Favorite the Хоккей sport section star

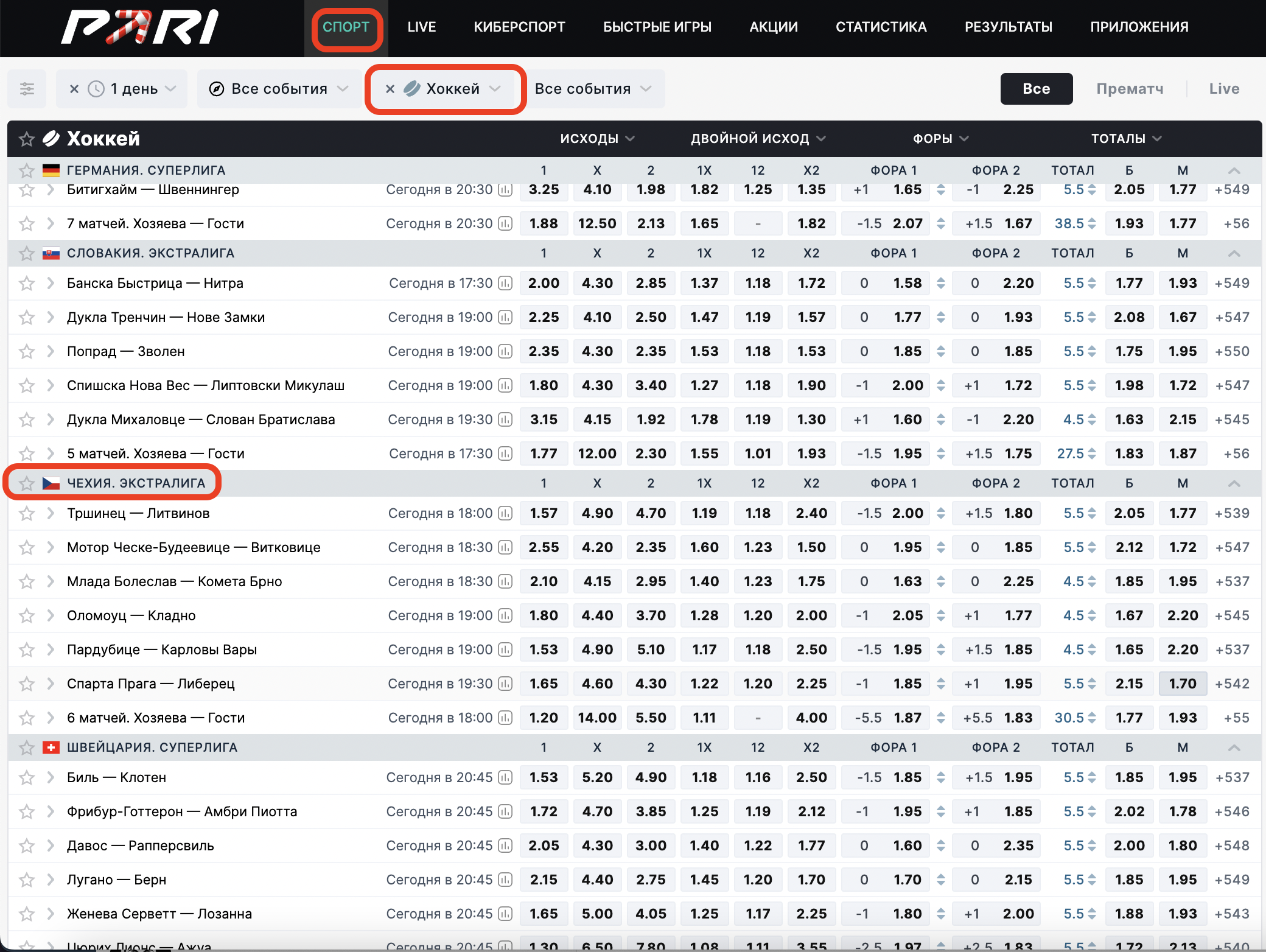point(27,139)
